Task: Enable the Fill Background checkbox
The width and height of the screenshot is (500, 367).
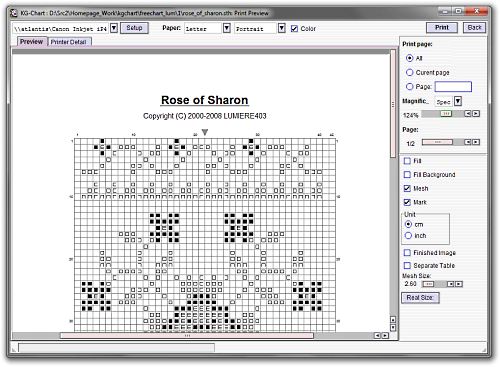Action: 407,174
